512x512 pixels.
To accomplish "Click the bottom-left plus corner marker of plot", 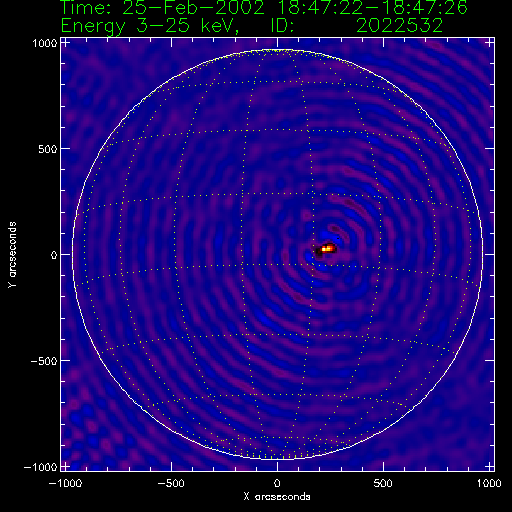I will click(65, 466).
